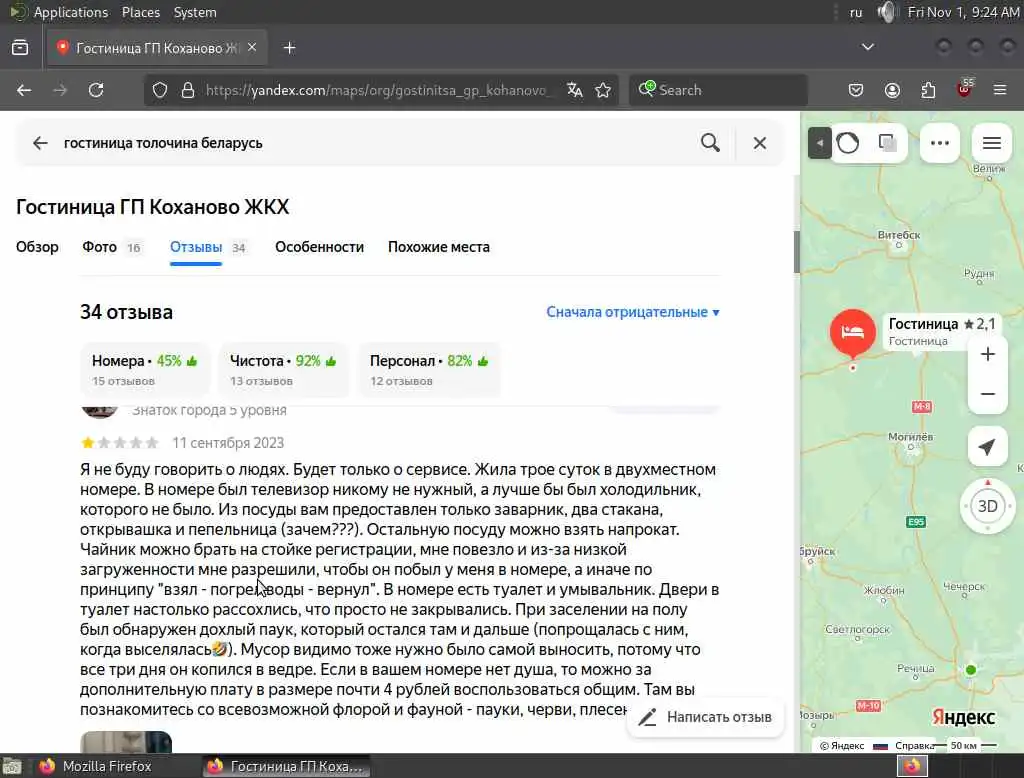Screen dimensions: 1024x778
Task: Open the Firefox View icon
Action: tap(20, 48)
